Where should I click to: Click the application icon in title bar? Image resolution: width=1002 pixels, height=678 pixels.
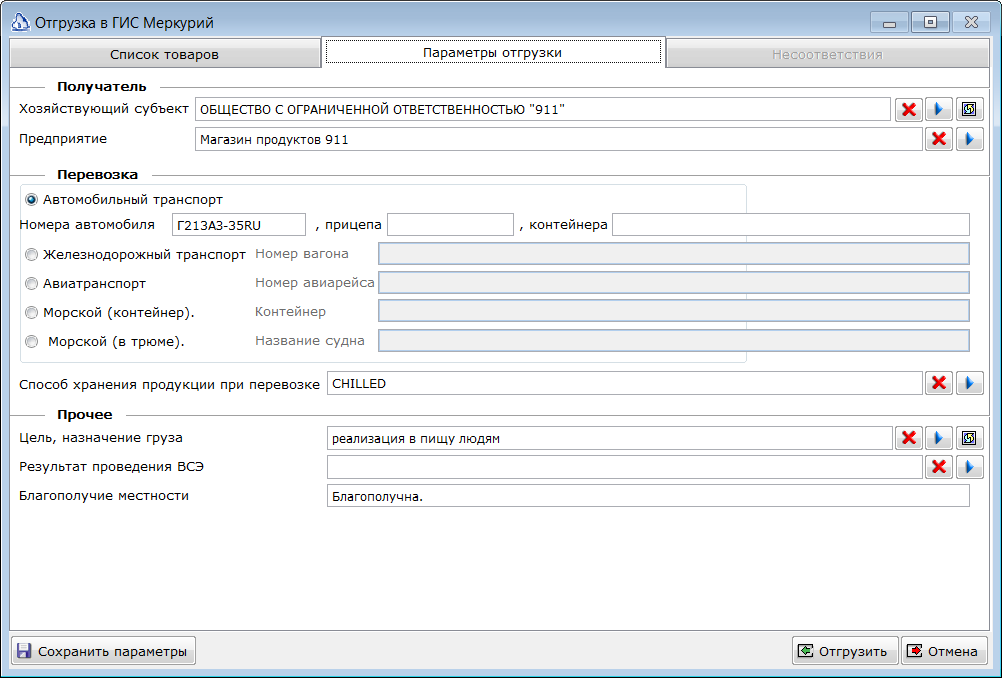click(x=20, y=22)
